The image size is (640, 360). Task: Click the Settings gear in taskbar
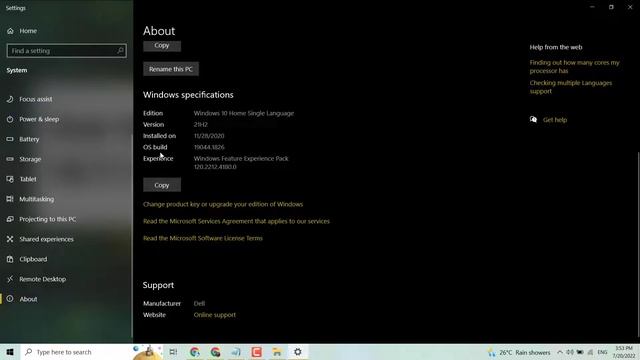coord(298,352)
